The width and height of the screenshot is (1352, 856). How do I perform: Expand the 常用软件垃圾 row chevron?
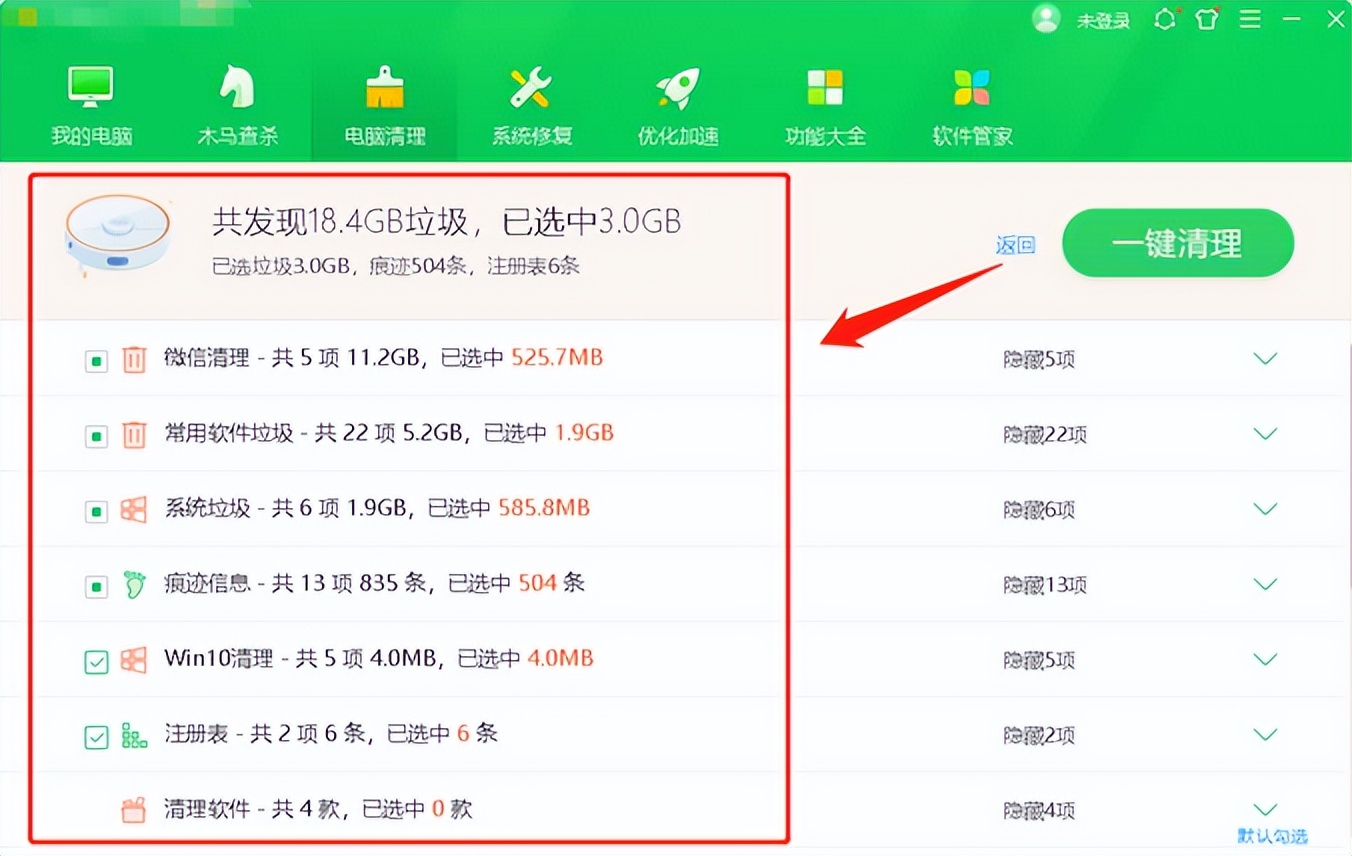tap(1266, 434)
